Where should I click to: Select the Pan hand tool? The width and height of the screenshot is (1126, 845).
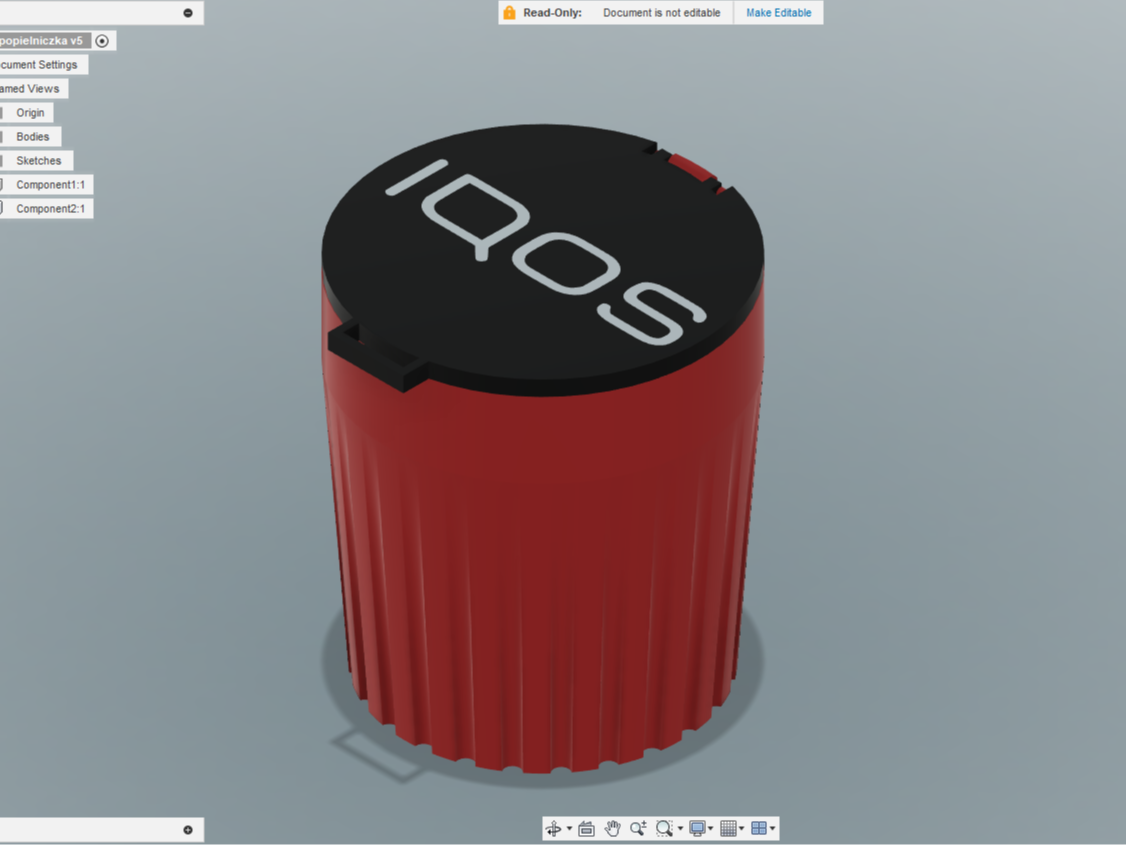pos(612,828)
